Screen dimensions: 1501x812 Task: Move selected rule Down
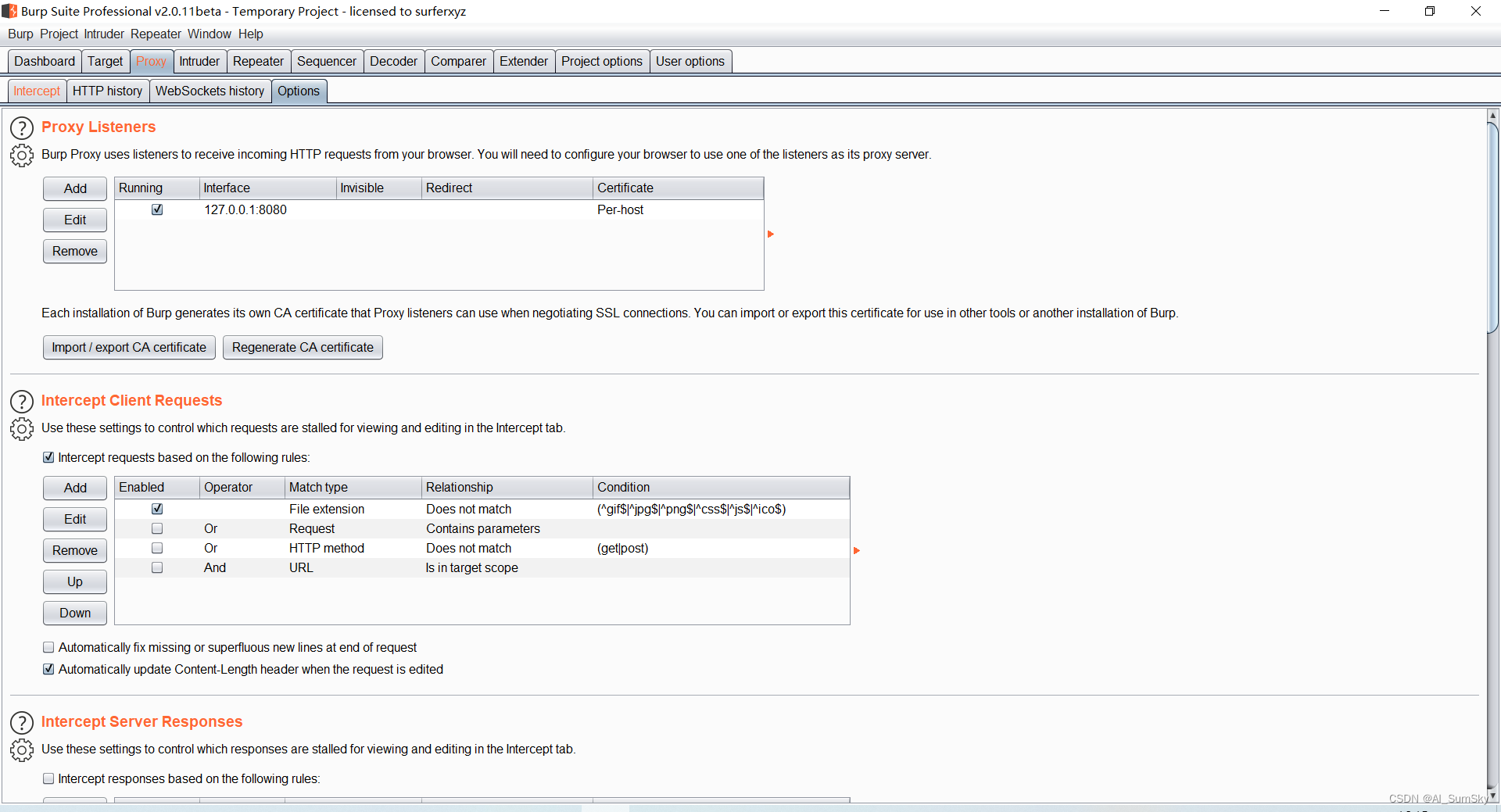click(x=75, y=613)
